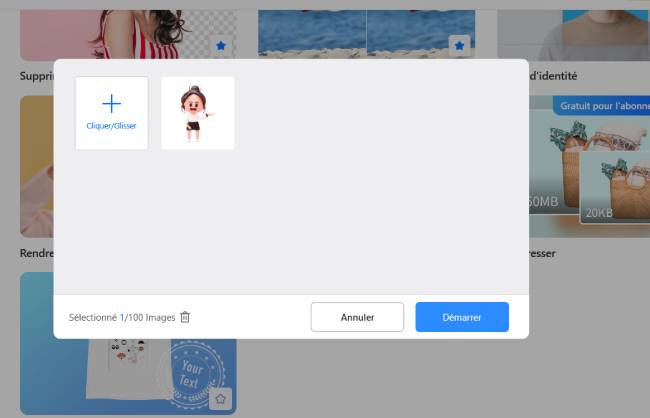The image size is (650, 418).
Task: Select the cartoon girl image thumbnail
Action: pos(198,113)
